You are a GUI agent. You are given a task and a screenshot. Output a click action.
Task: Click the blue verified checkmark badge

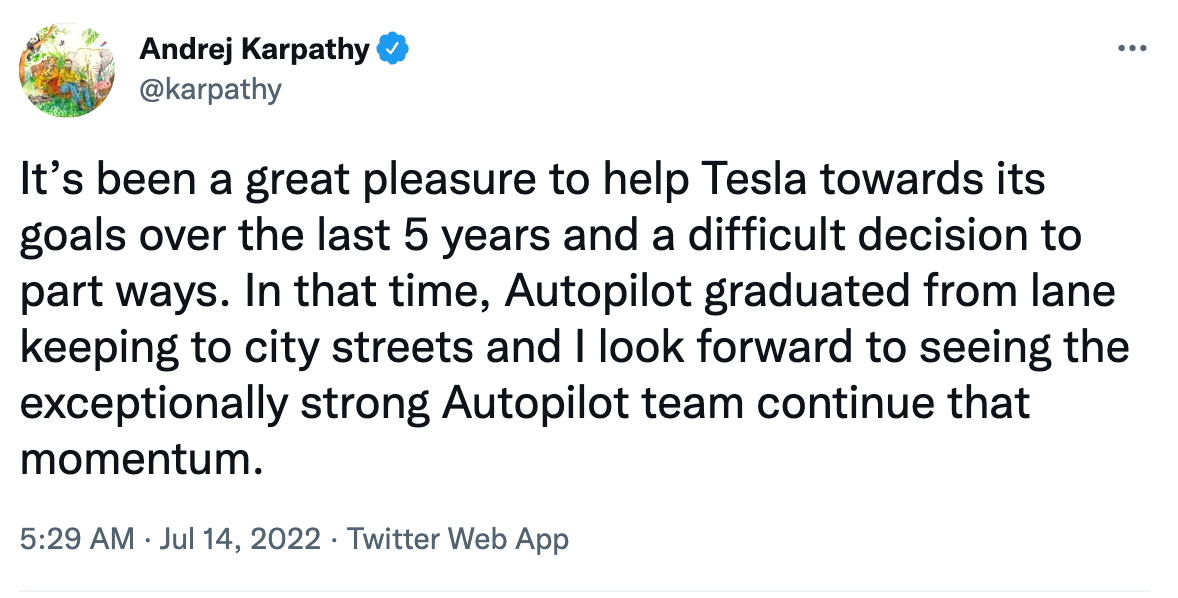(x=393, y=50)
